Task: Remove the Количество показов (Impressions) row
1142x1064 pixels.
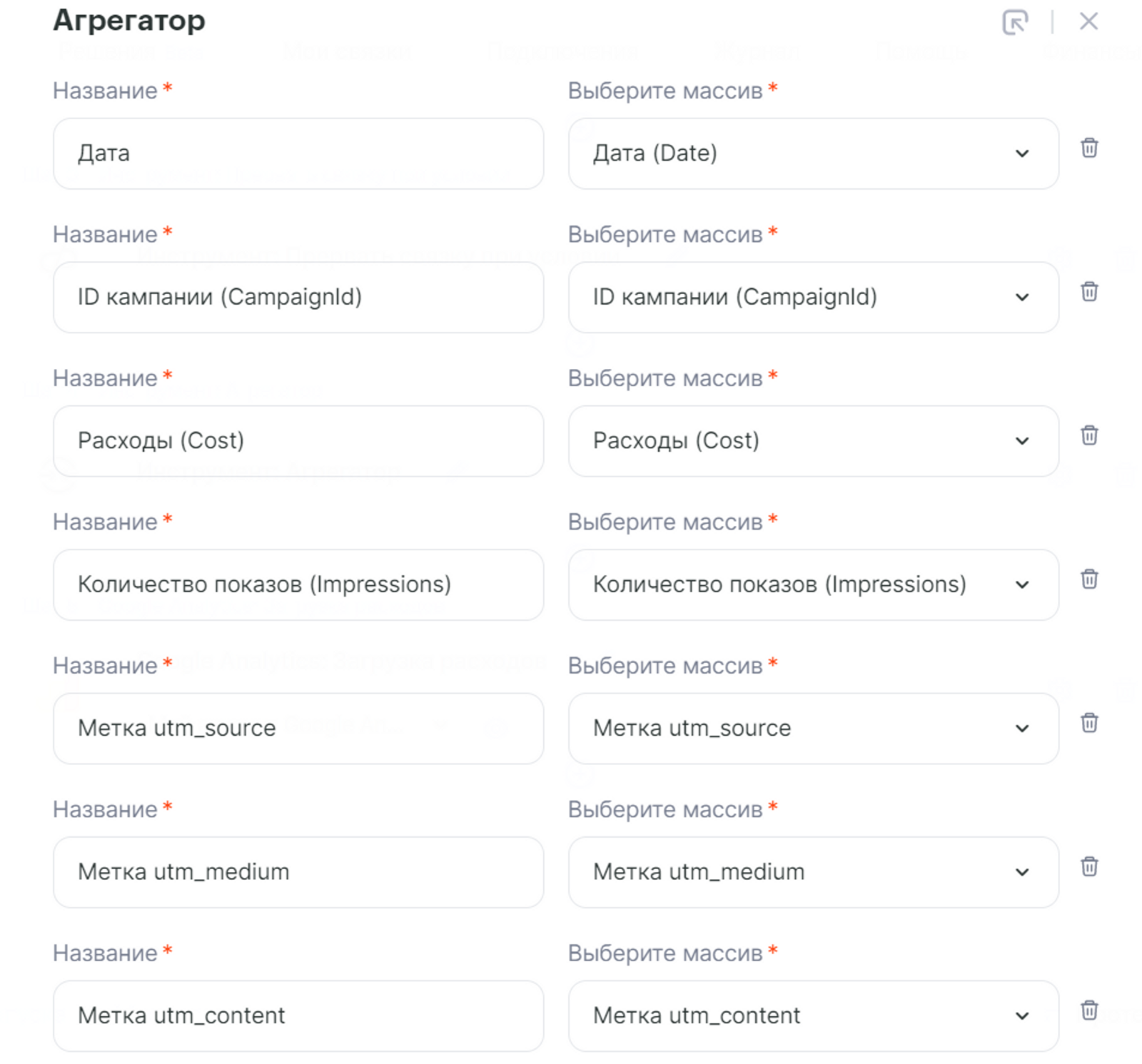Action: (1089, 579)
